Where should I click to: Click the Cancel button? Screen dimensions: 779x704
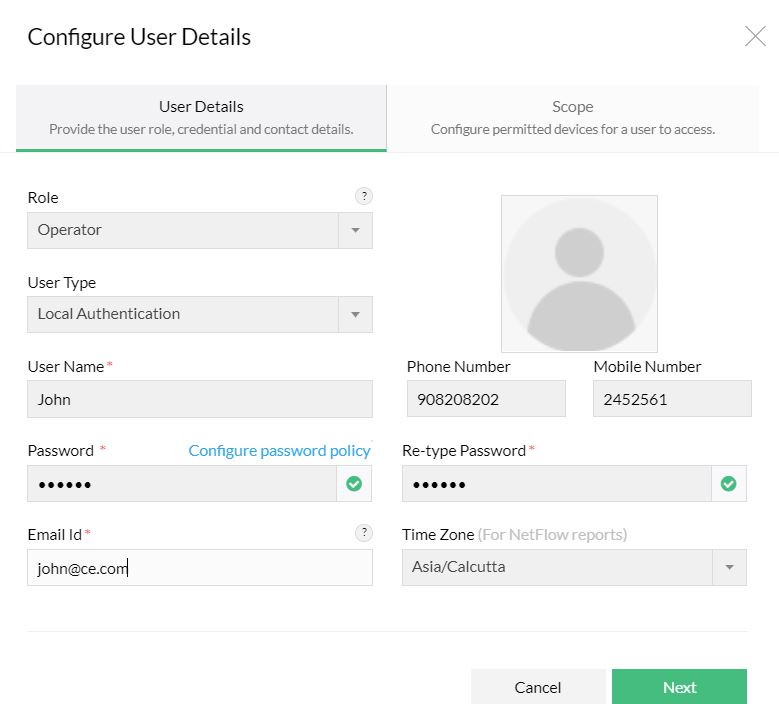[x=538, y=687]
